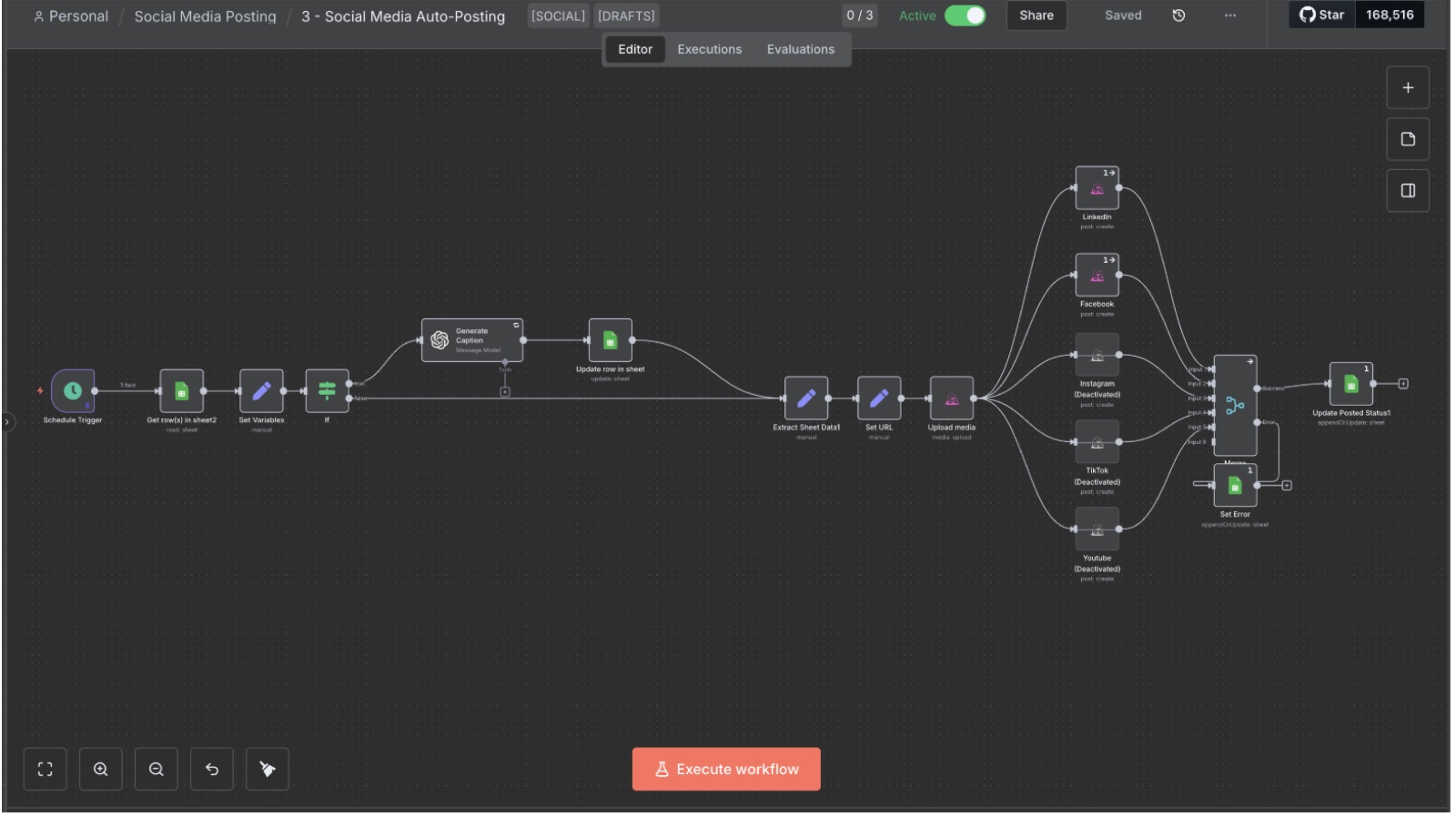Tidy up the workflow nodes
The width and height of the screenshot is (1456, 817).
(268, 770)
